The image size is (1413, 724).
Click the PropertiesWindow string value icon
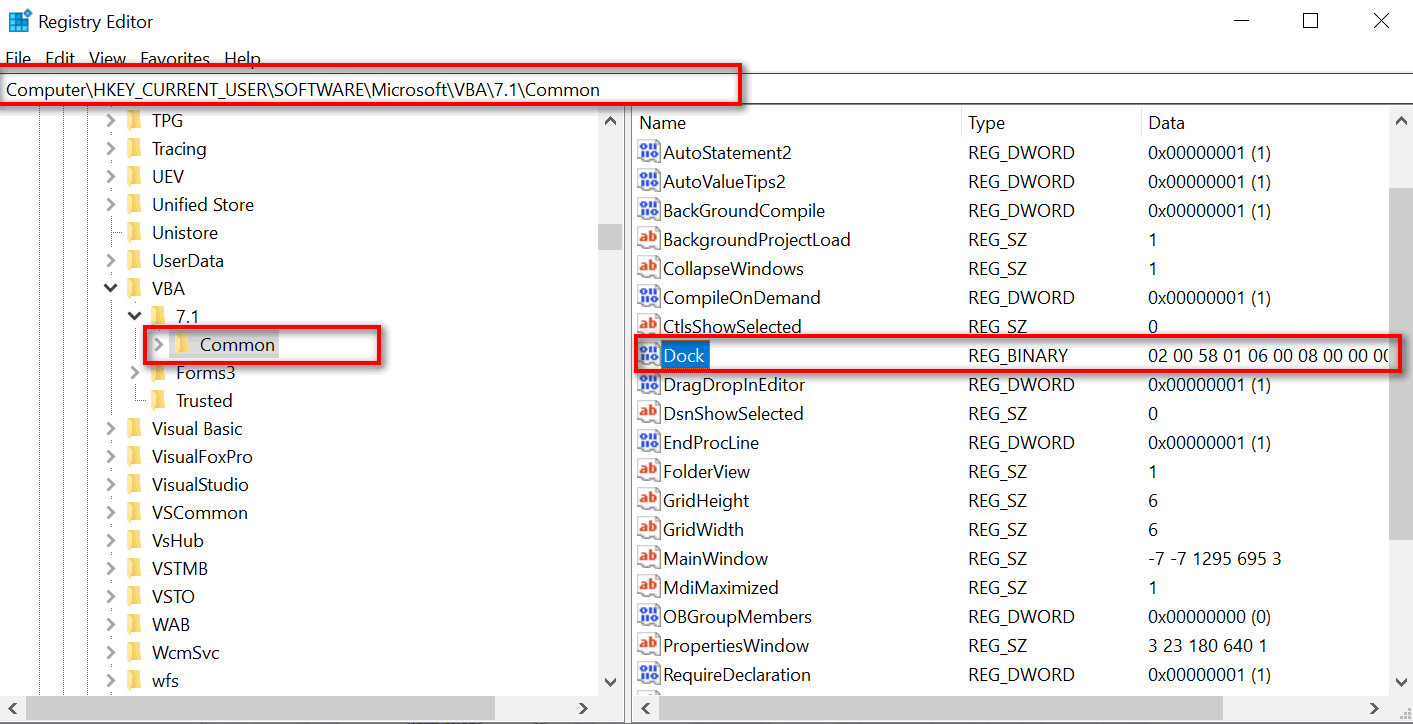click(649, 646)
